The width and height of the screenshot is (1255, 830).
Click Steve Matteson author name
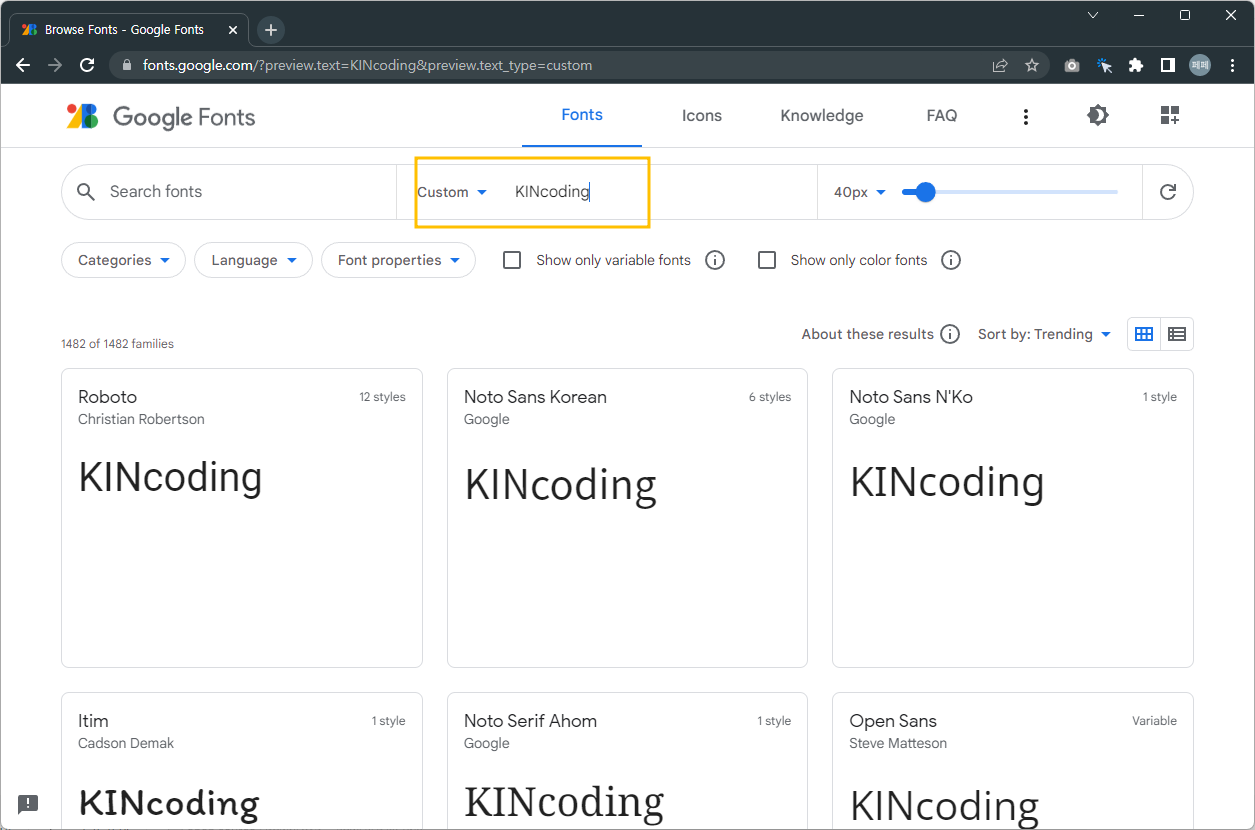898,743
